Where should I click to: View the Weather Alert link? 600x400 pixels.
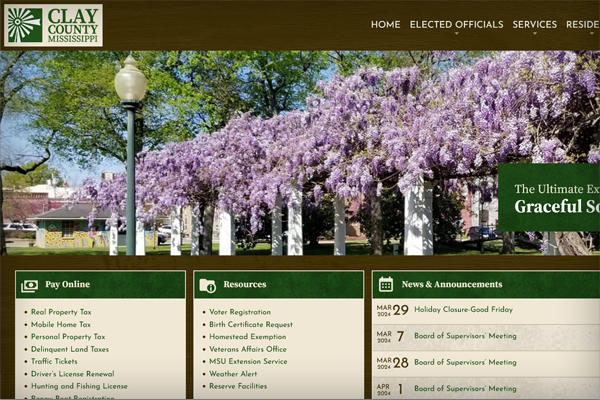tap(233, 374)
